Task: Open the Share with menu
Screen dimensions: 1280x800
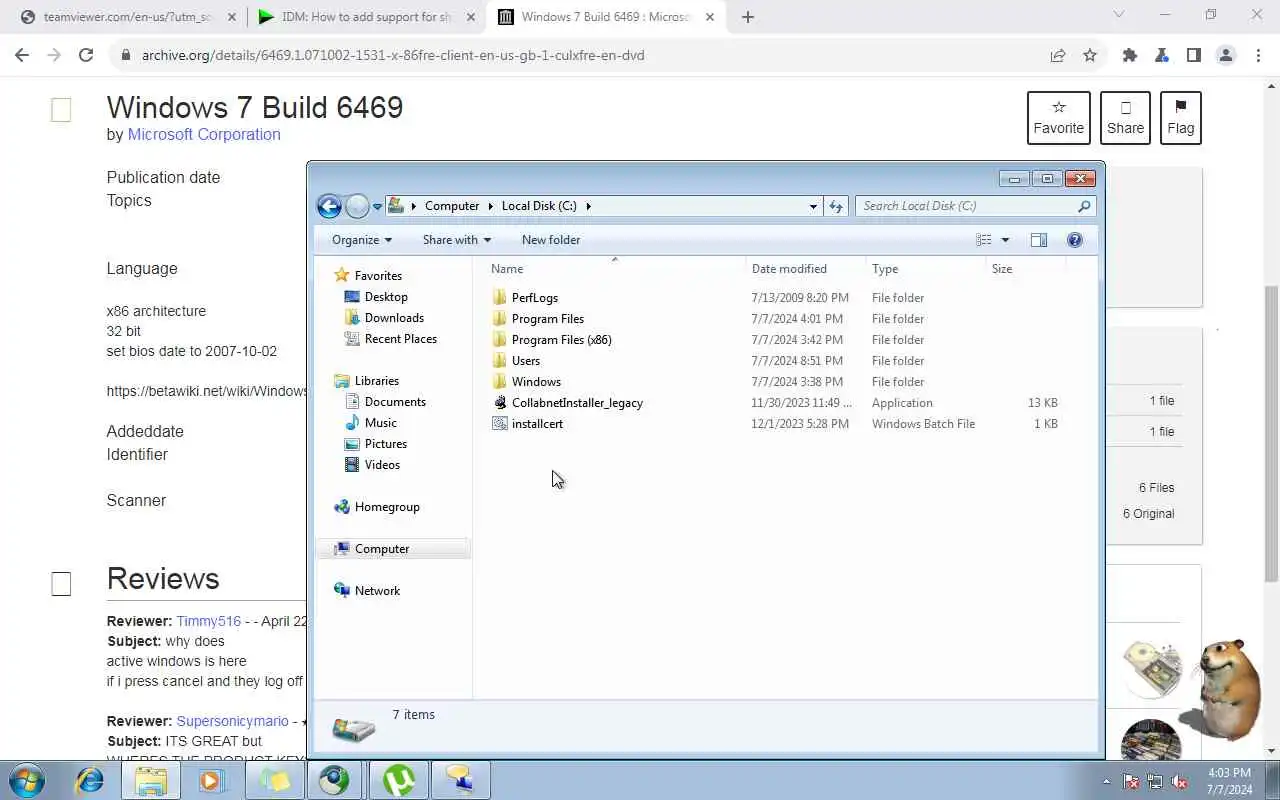Action: pyautogui.click(x=457, y=240)
